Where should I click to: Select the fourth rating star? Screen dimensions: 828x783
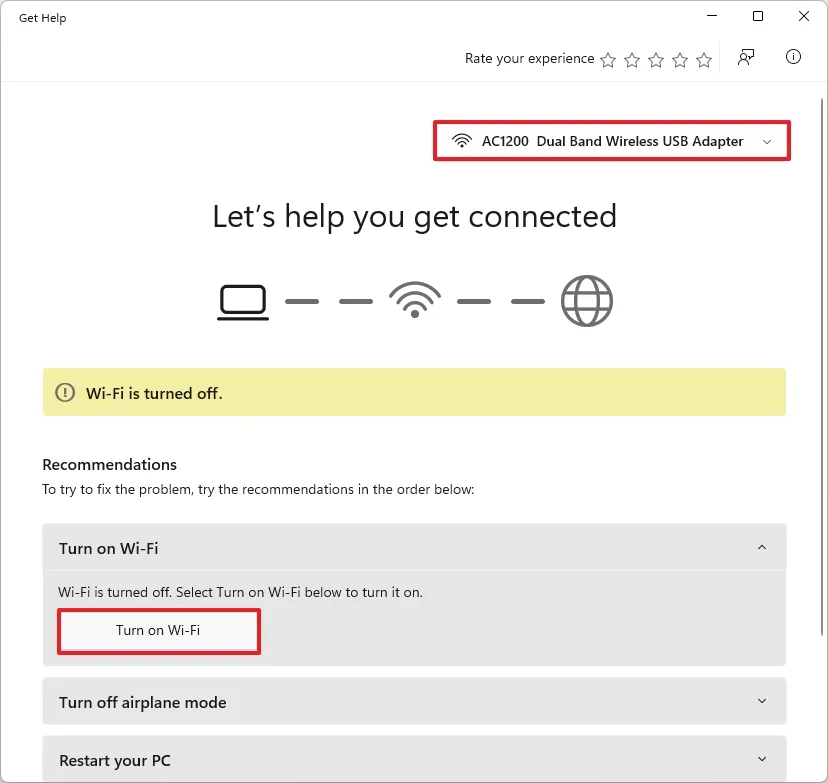coord(680,60)
